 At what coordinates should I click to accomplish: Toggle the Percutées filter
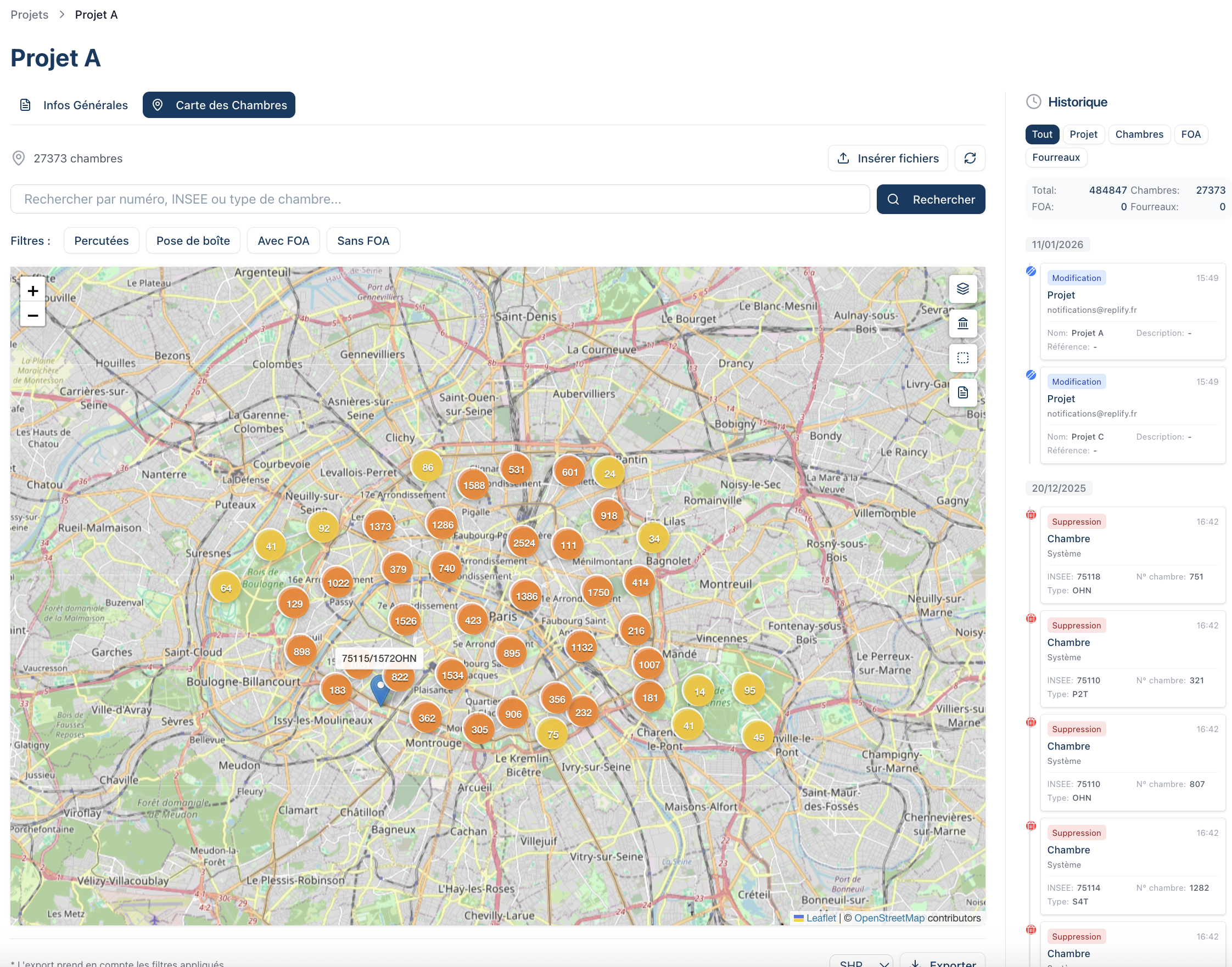click(102, 240)
